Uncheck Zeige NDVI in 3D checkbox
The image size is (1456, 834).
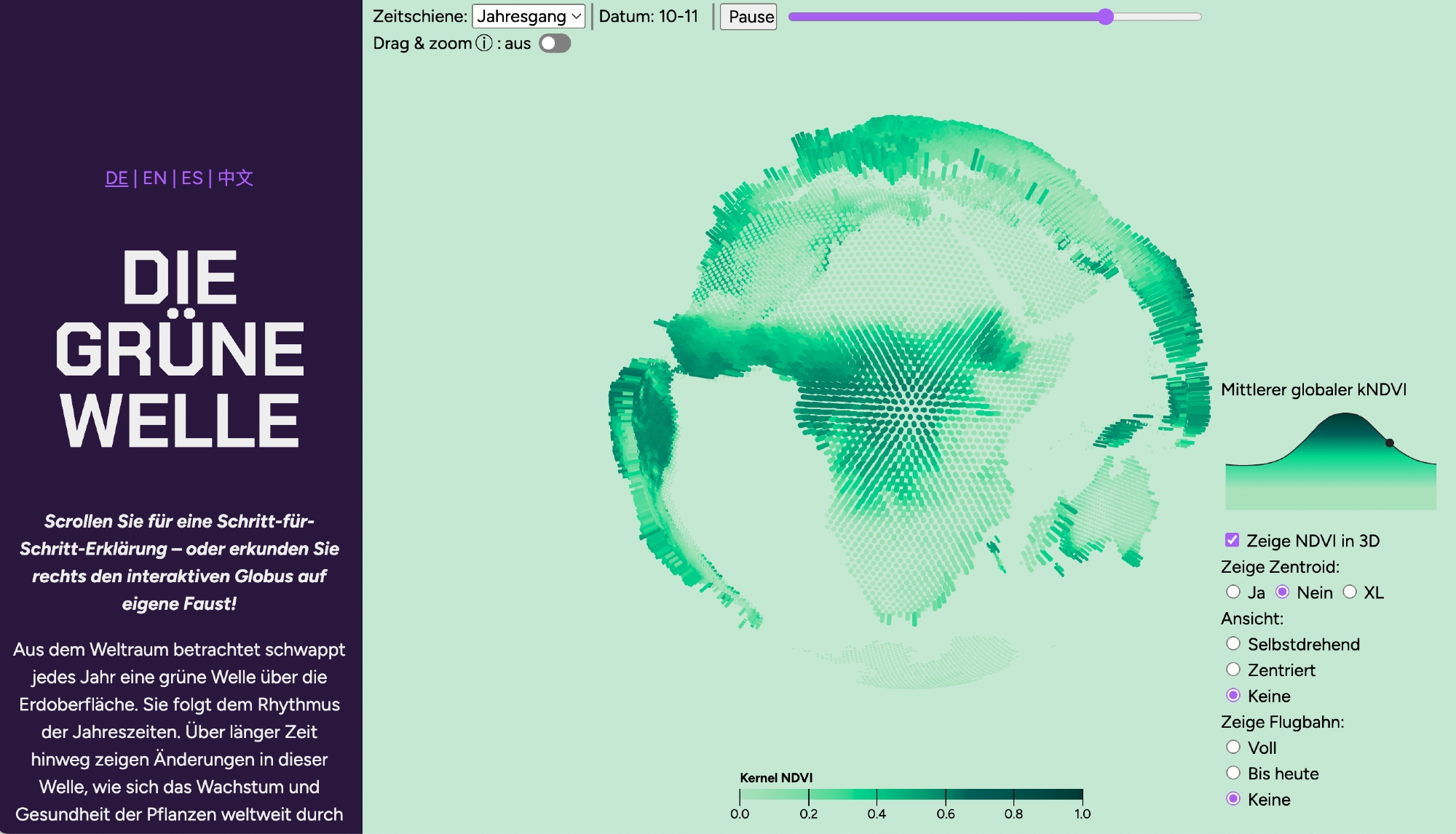coord(1232,540)
